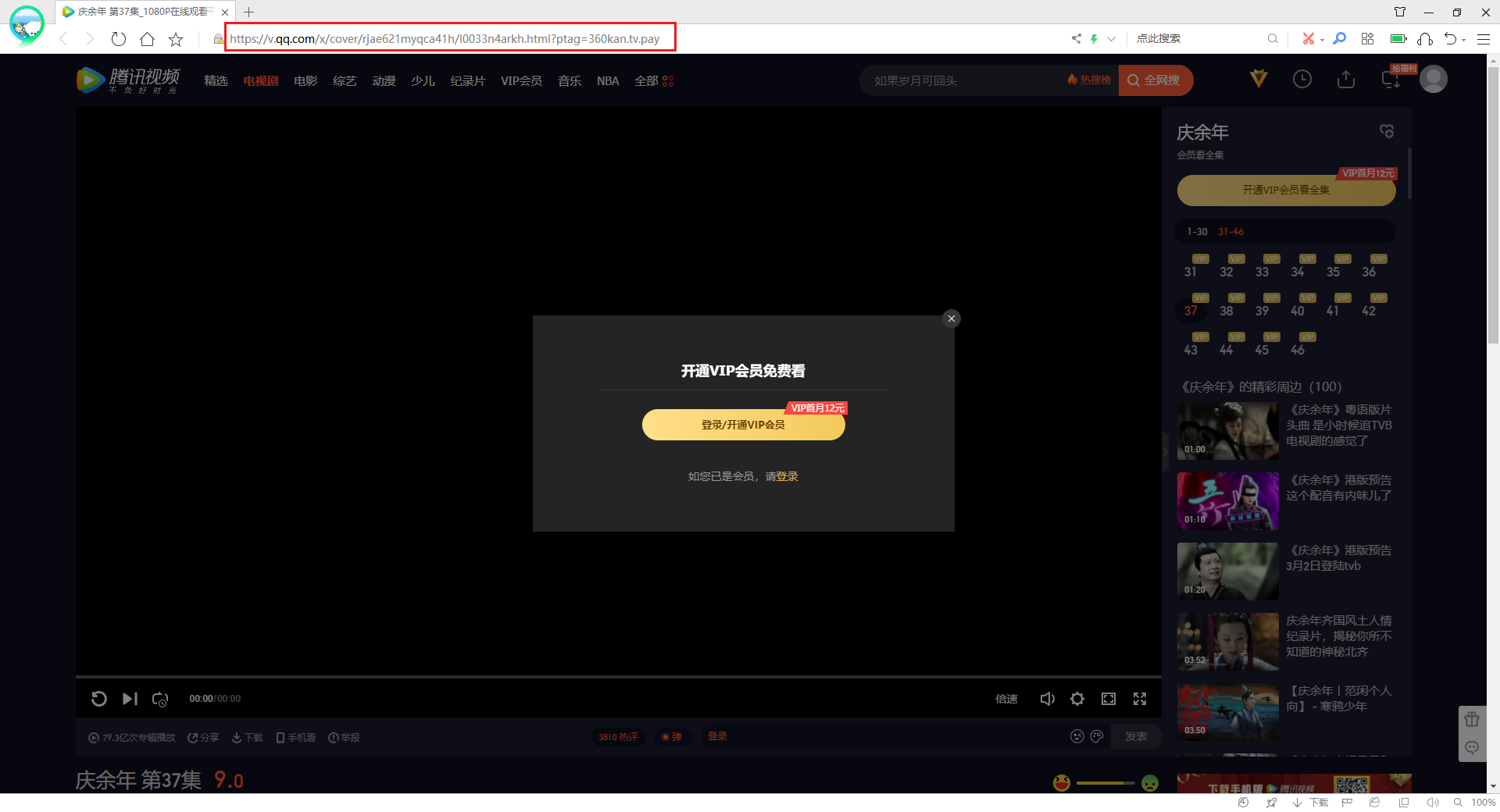
Task: Play the next episode
Action: point(130,699)
